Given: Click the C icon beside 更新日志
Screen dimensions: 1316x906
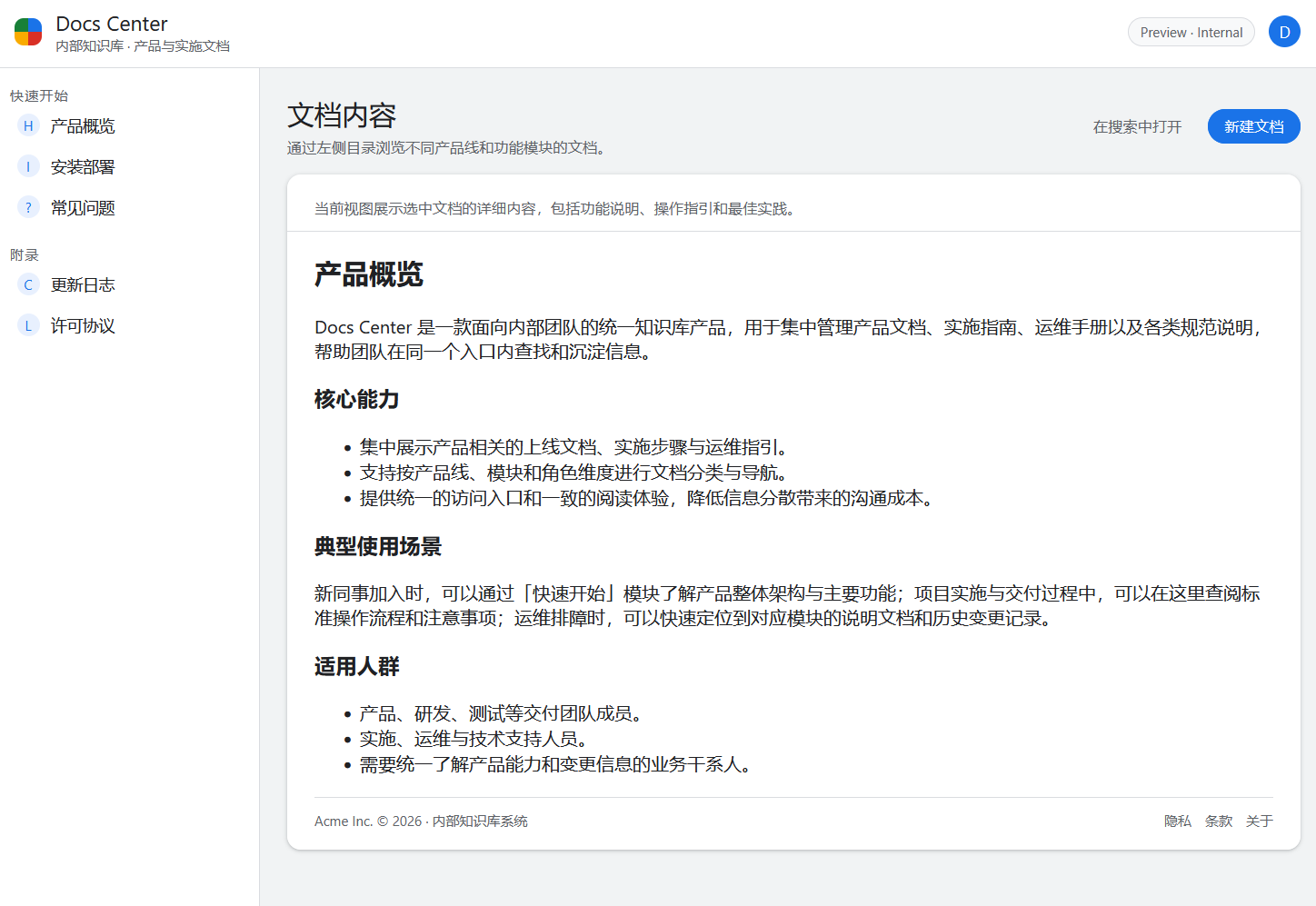Looking at the screenshot, I should point(28,285).
